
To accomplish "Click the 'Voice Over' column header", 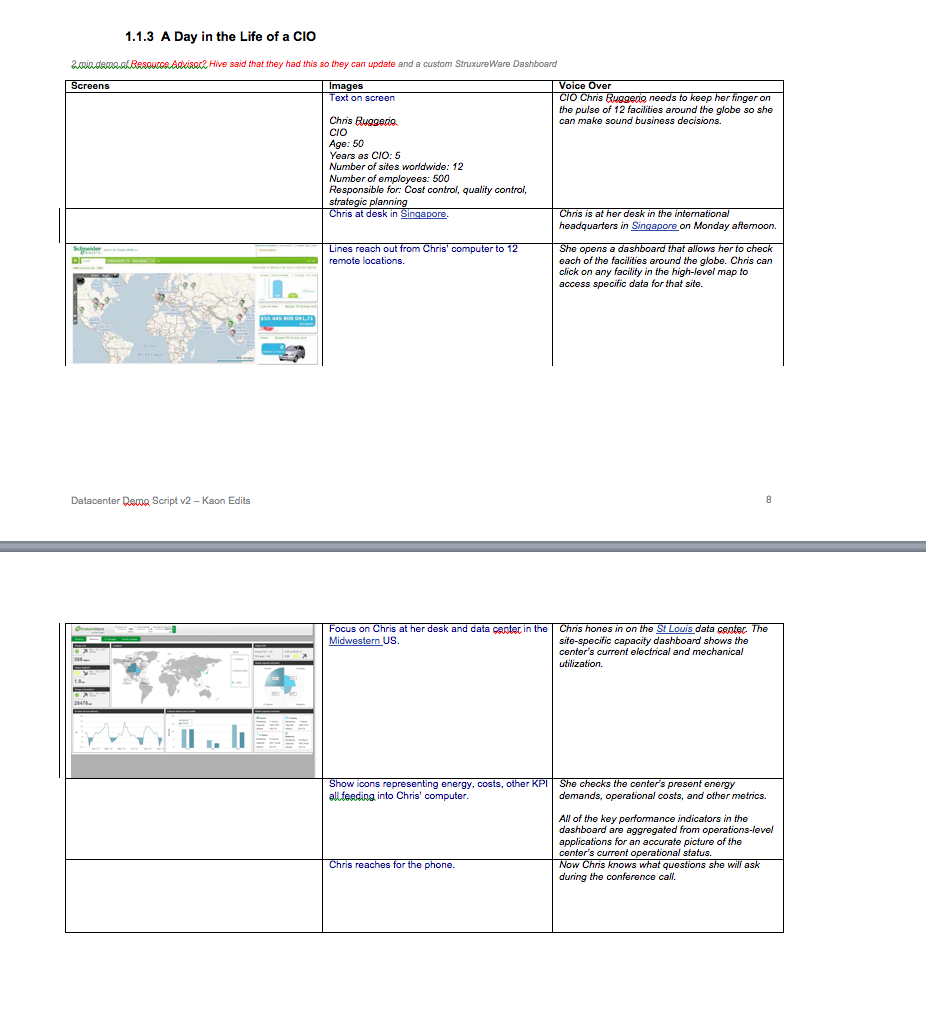I will click(586, 86).
